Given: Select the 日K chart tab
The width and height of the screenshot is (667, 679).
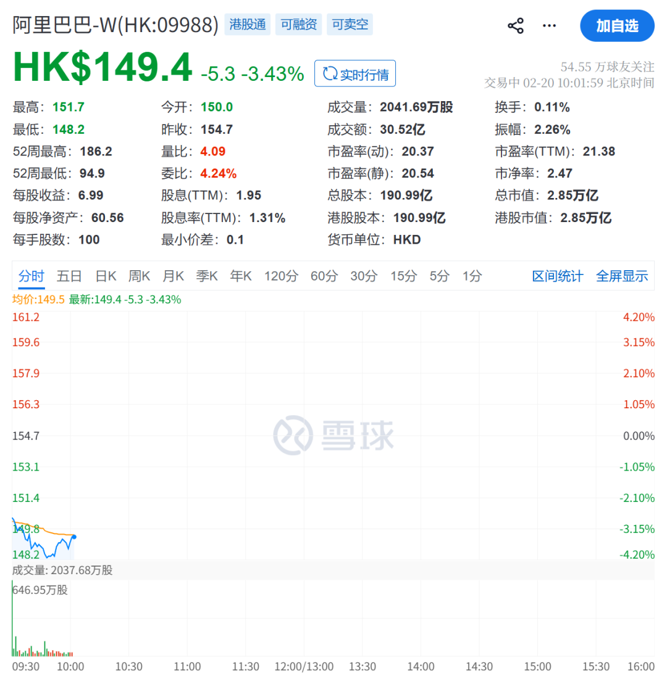Looking at the screenshot, I should [x=105, y=276].
